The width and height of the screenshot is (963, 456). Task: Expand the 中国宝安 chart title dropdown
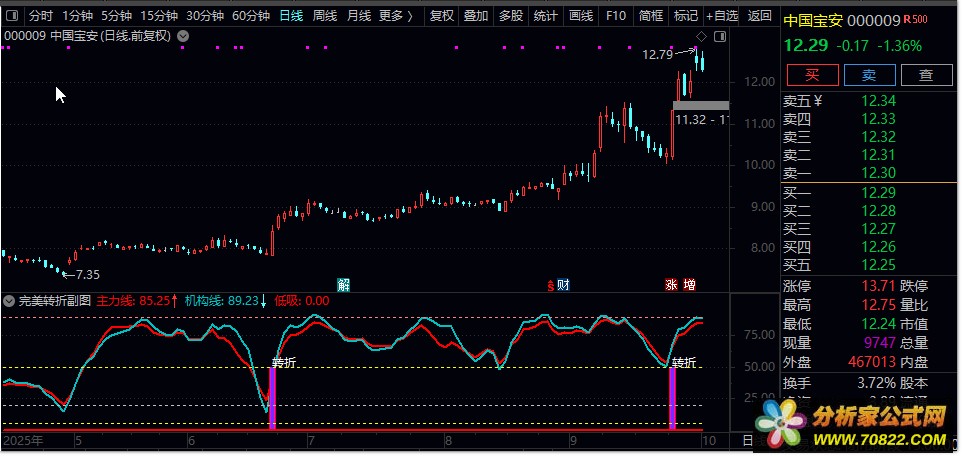pyautogui.click(x=182, y=37)
